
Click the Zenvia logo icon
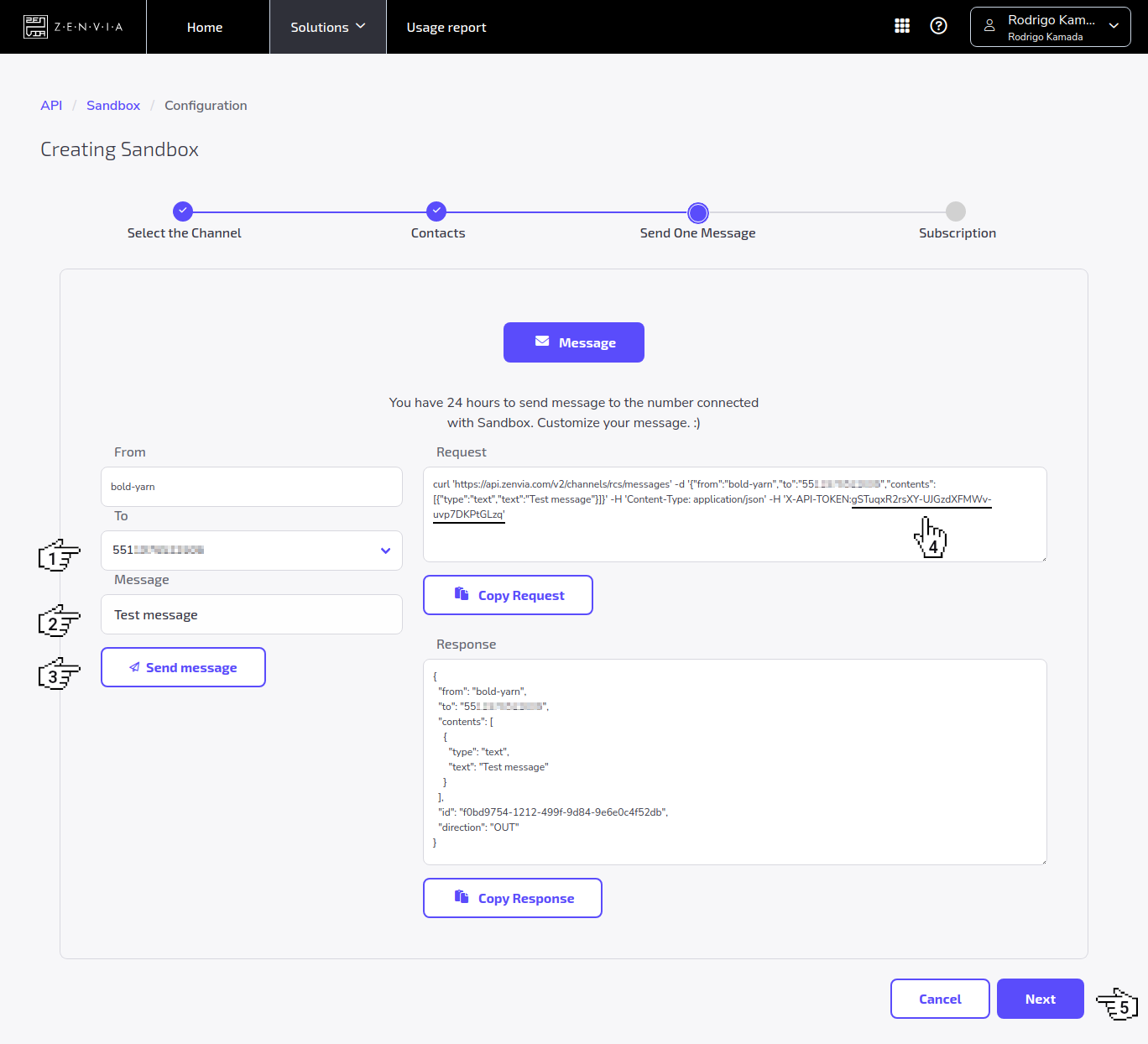[35, 26]
